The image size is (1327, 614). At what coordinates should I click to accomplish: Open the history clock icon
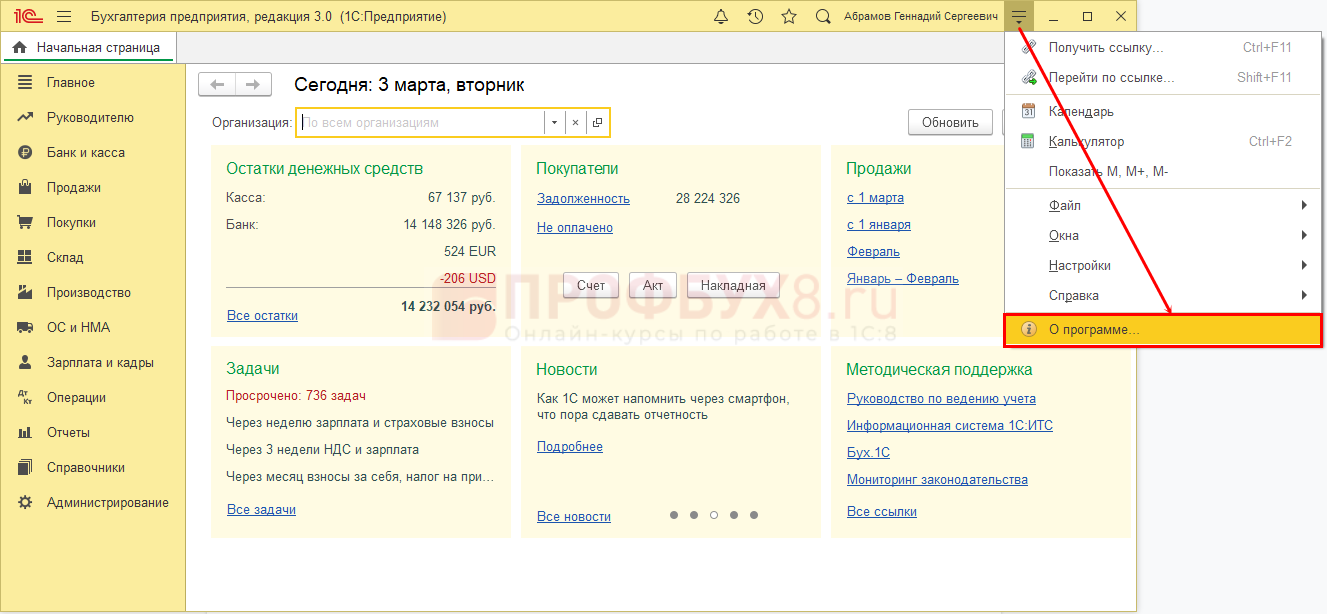pyautogui.click(x=756, y=17)
